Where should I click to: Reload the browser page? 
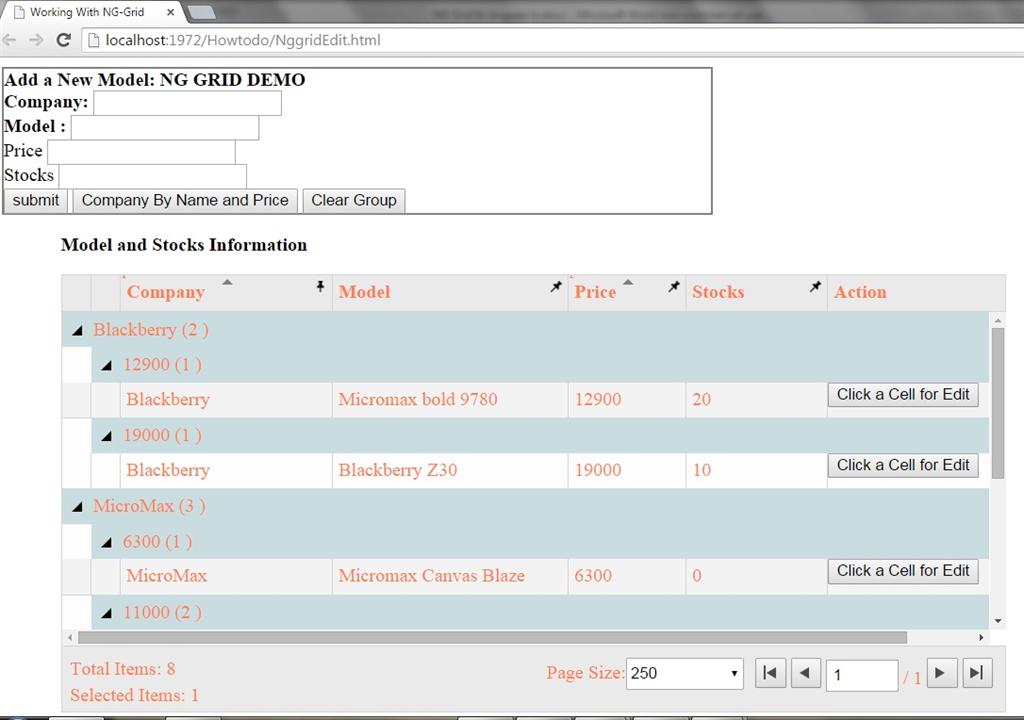click(x=63, y=40)
